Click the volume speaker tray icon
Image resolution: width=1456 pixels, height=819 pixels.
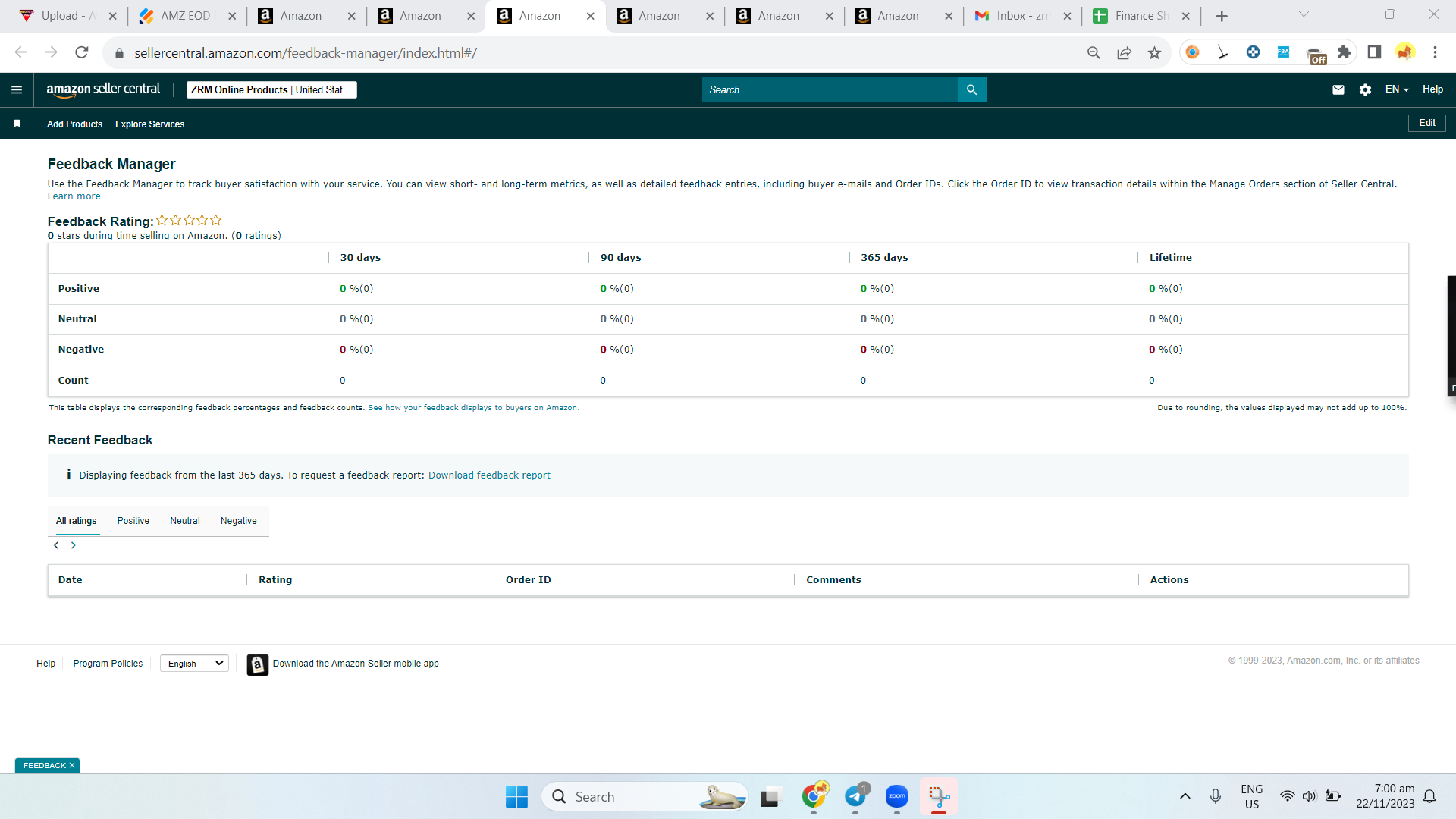(x=1310, y=796)
